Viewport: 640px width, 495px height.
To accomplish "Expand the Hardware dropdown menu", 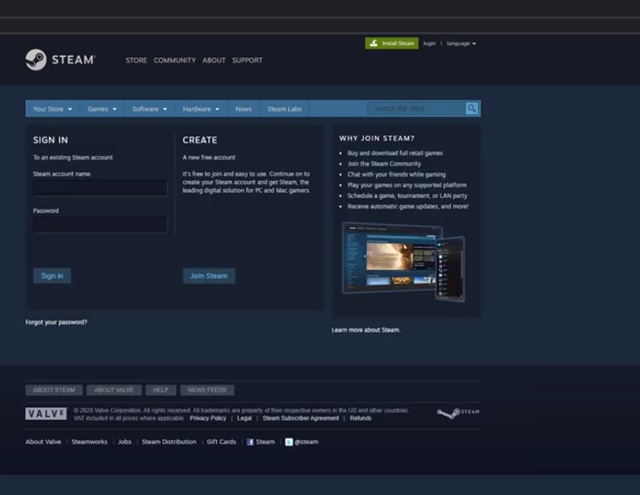I will (x=201, y=109).
